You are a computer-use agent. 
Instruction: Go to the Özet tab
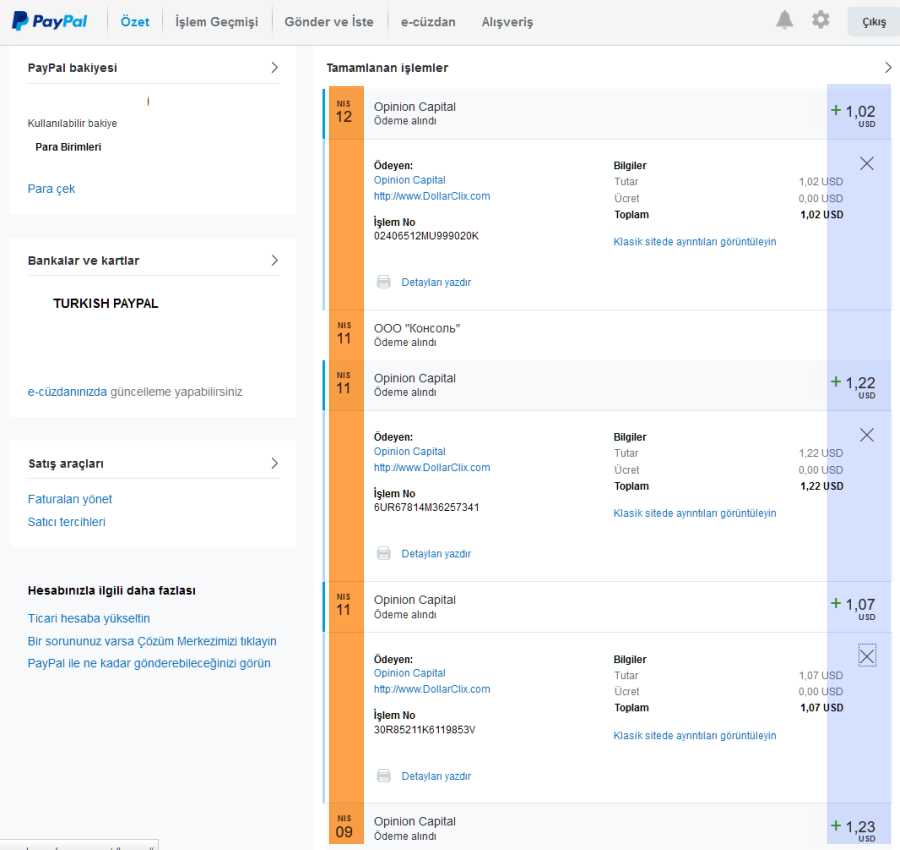tap(135, 22)
